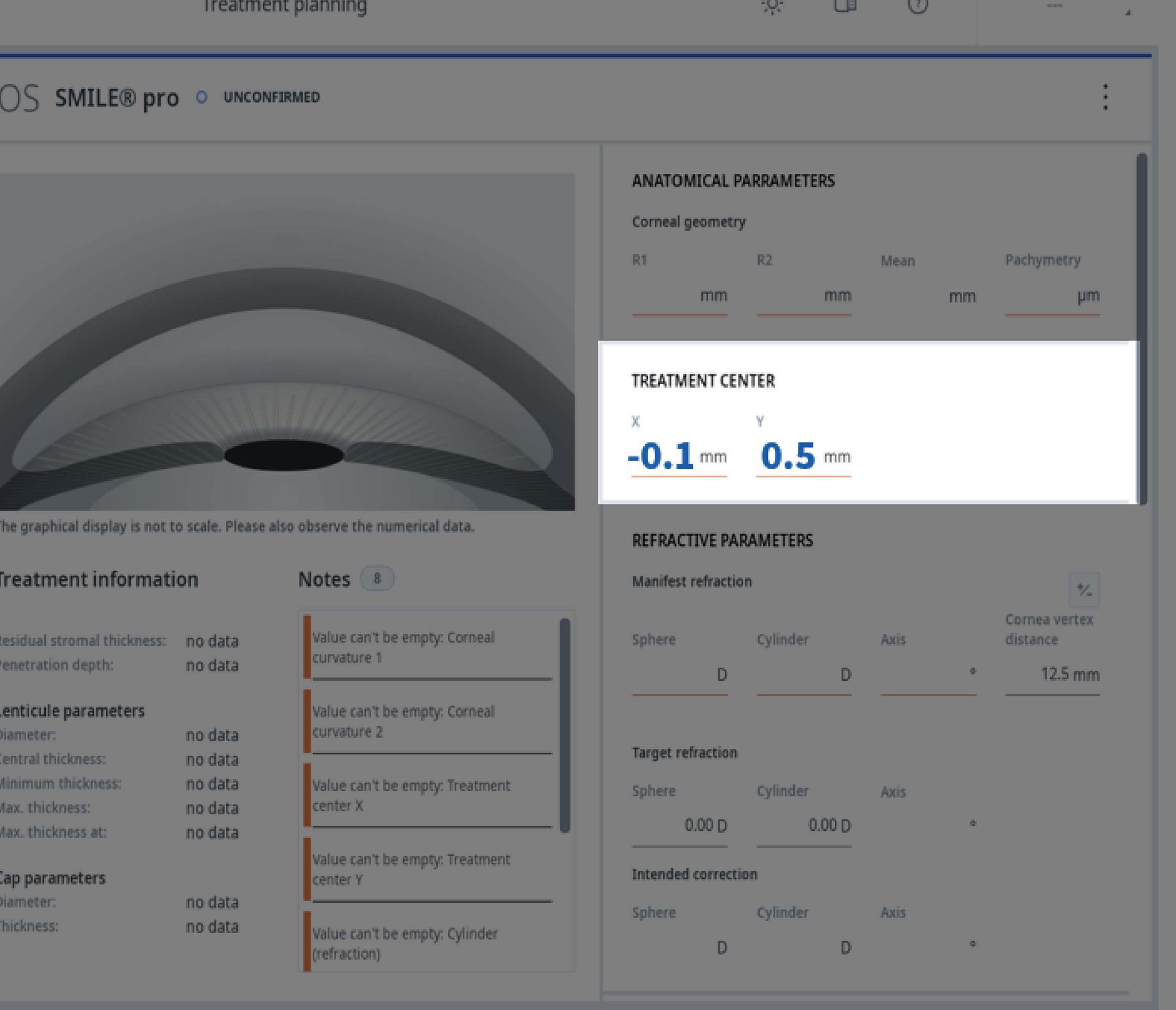
Task: Open the three-dot treatment options menu
Action: point(1105,97)
